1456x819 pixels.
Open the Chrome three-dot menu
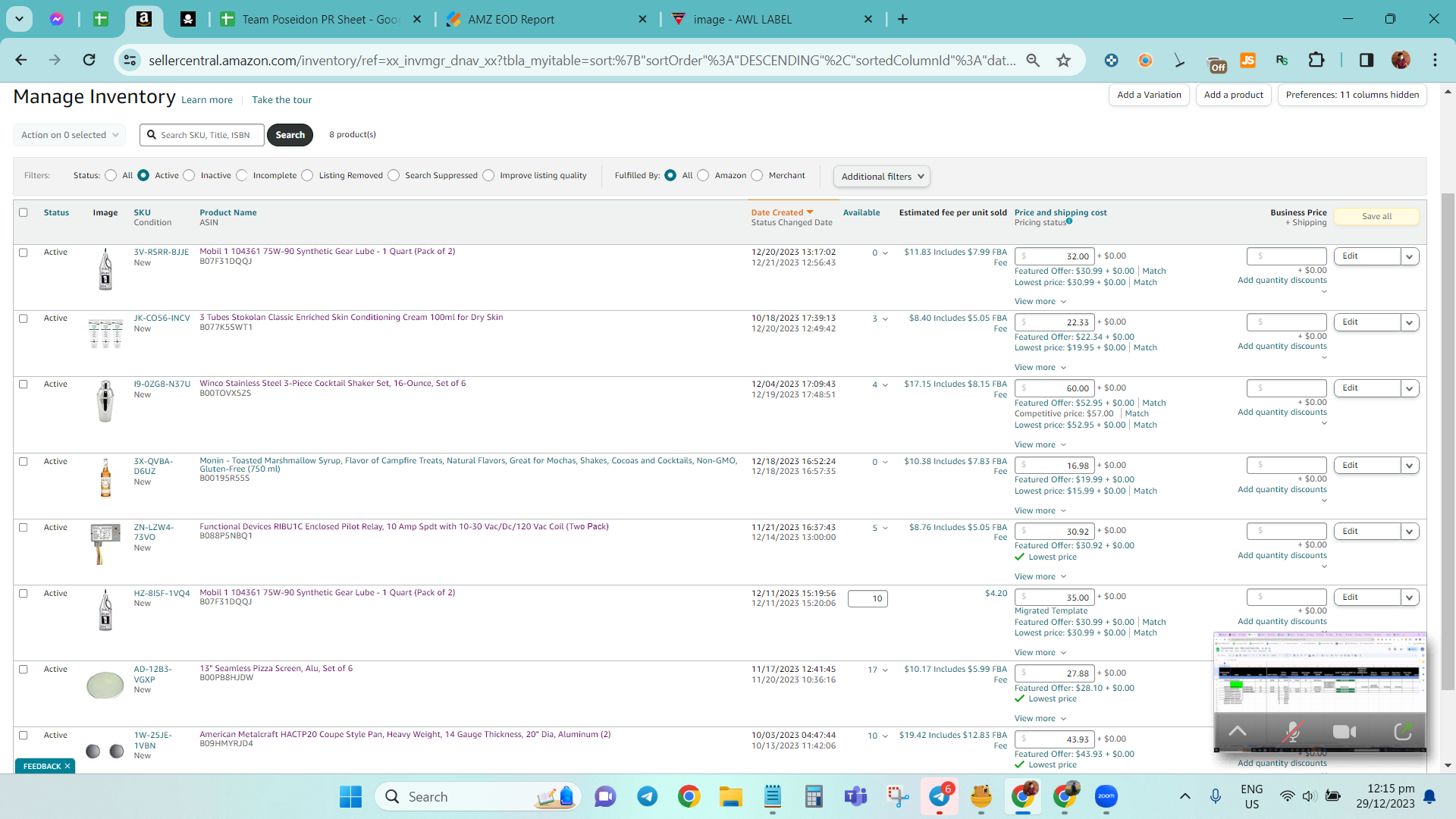1435,60
